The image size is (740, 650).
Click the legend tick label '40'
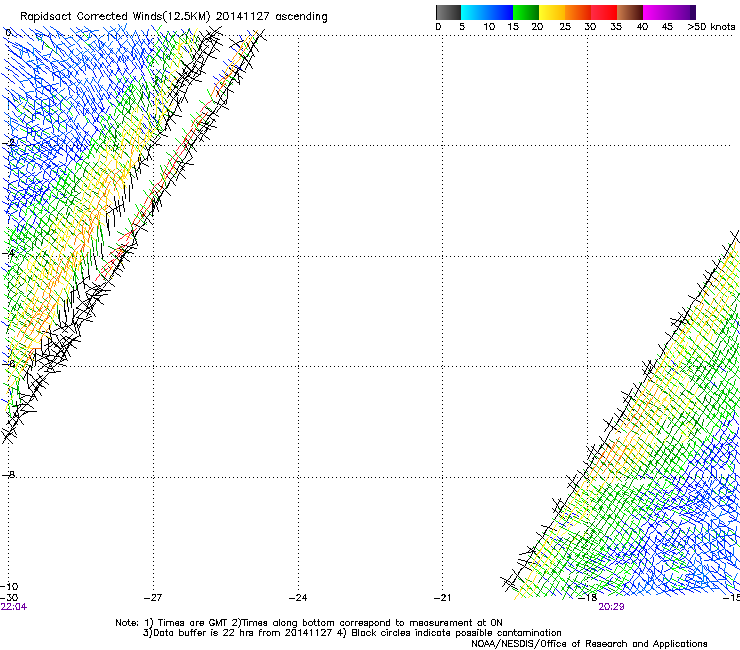tap(642, 27)
